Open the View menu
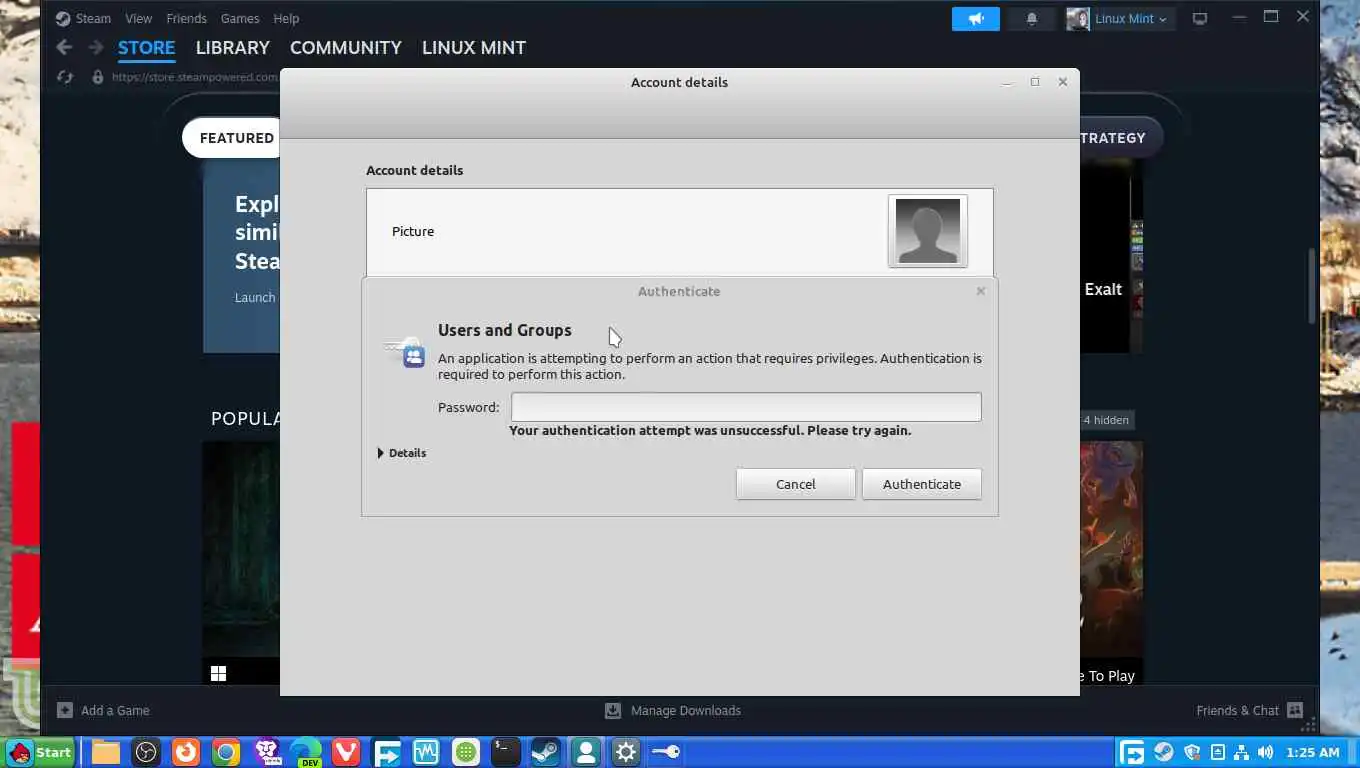Image resolution: width=1360 pixels, height=768 pixels. tap(139, 19)
